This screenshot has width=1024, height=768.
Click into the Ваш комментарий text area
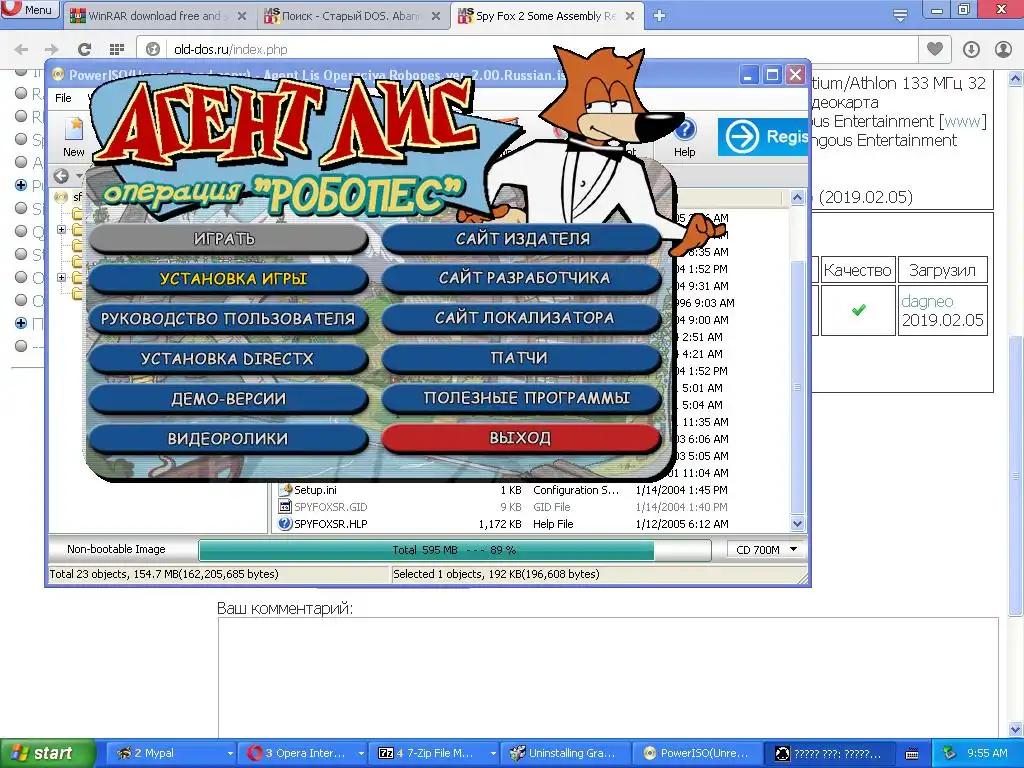coord(608,679)
